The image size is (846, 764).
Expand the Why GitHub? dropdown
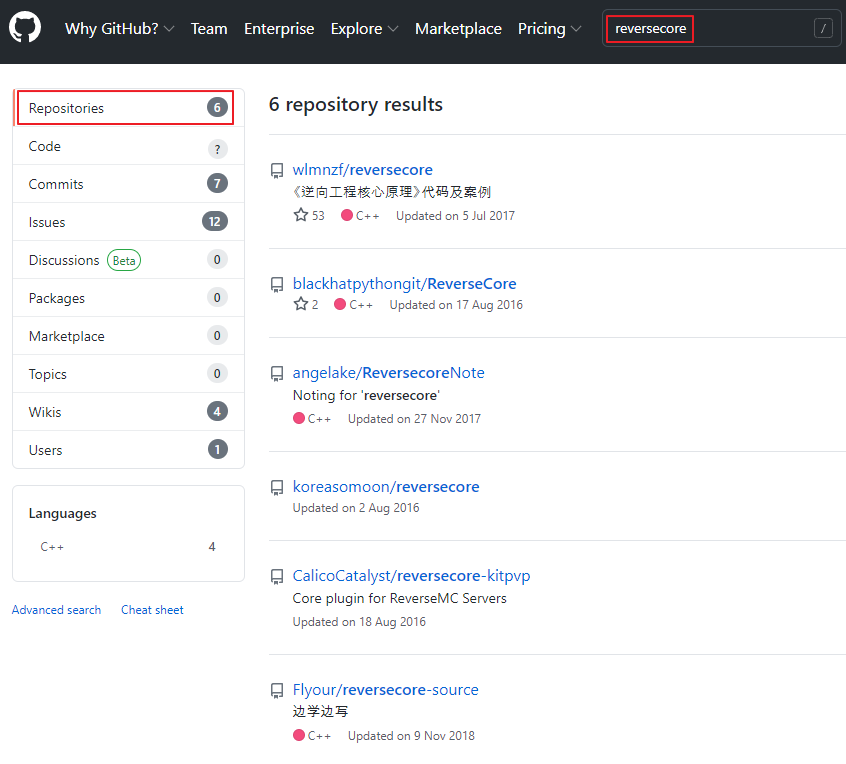(119, 29)
